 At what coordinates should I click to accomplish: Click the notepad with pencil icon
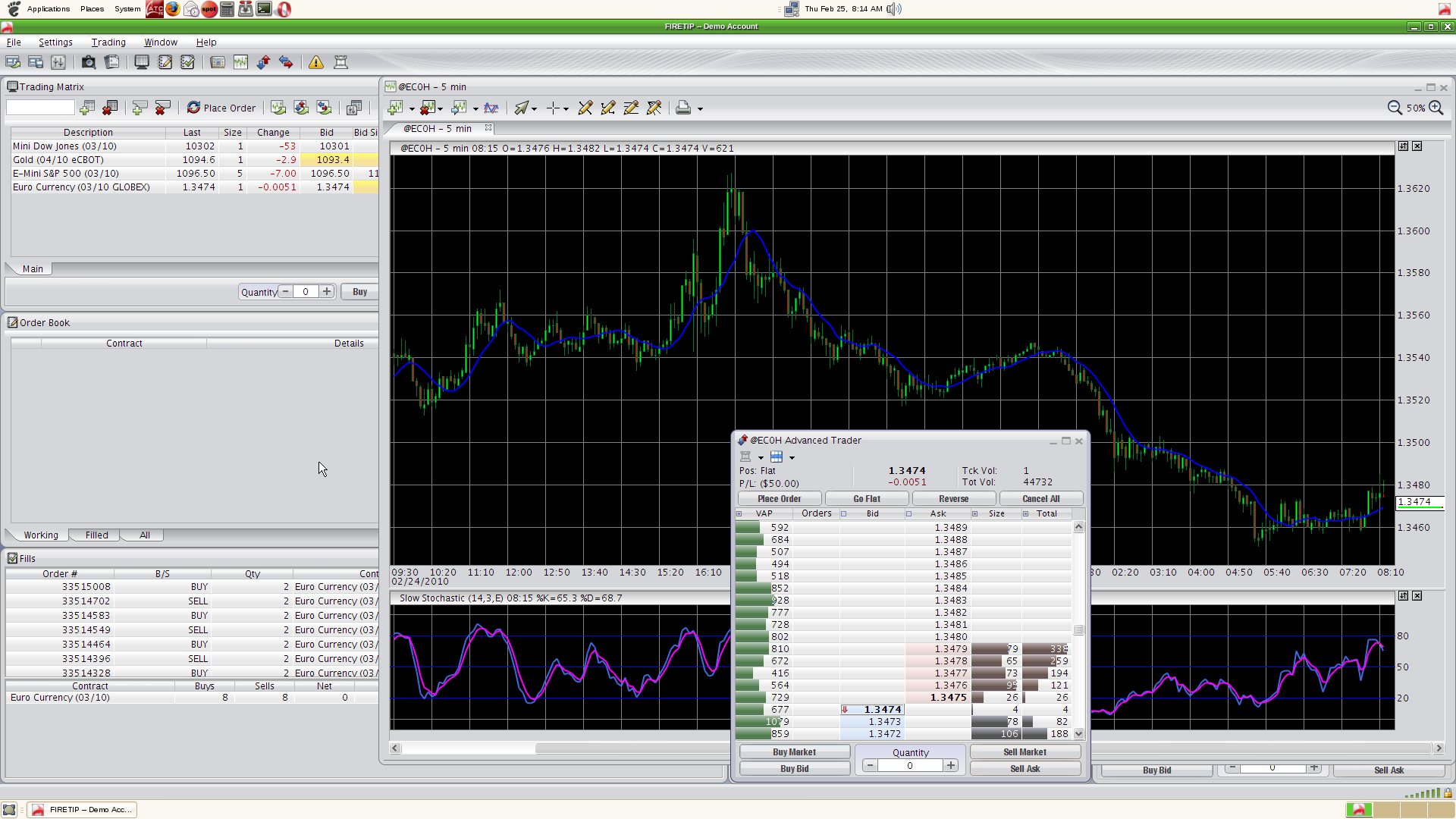coord(165,62)
